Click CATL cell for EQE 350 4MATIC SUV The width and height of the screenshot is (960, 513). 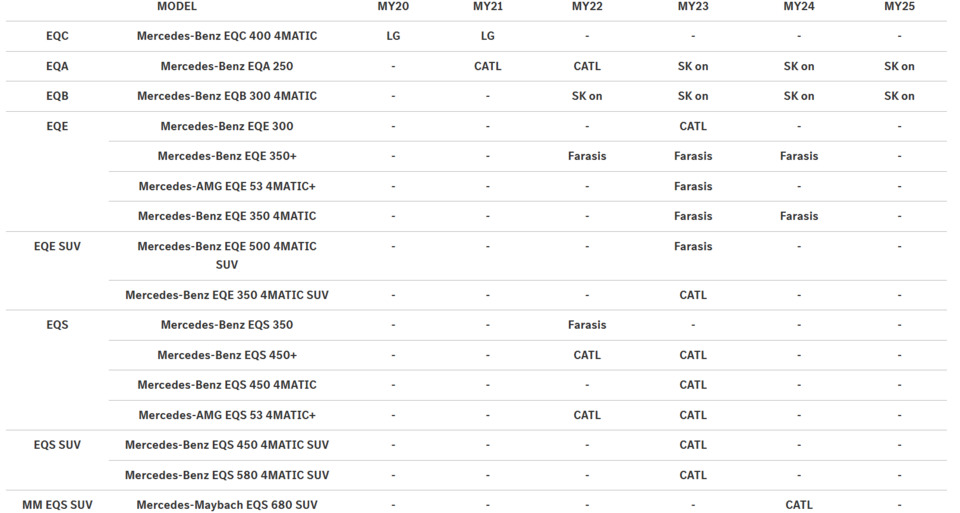tap(692, 295)
